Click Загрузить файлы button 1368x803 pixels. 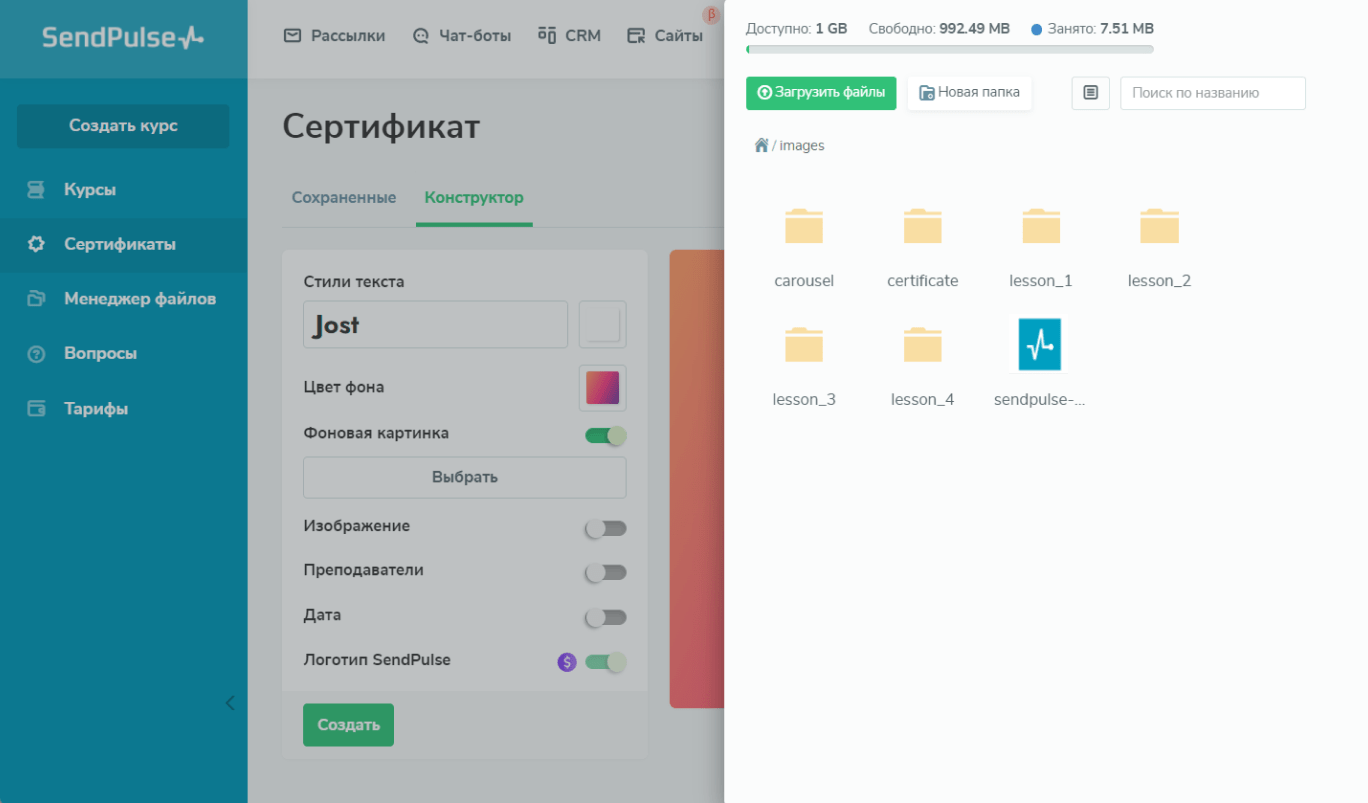click(821, 93)
